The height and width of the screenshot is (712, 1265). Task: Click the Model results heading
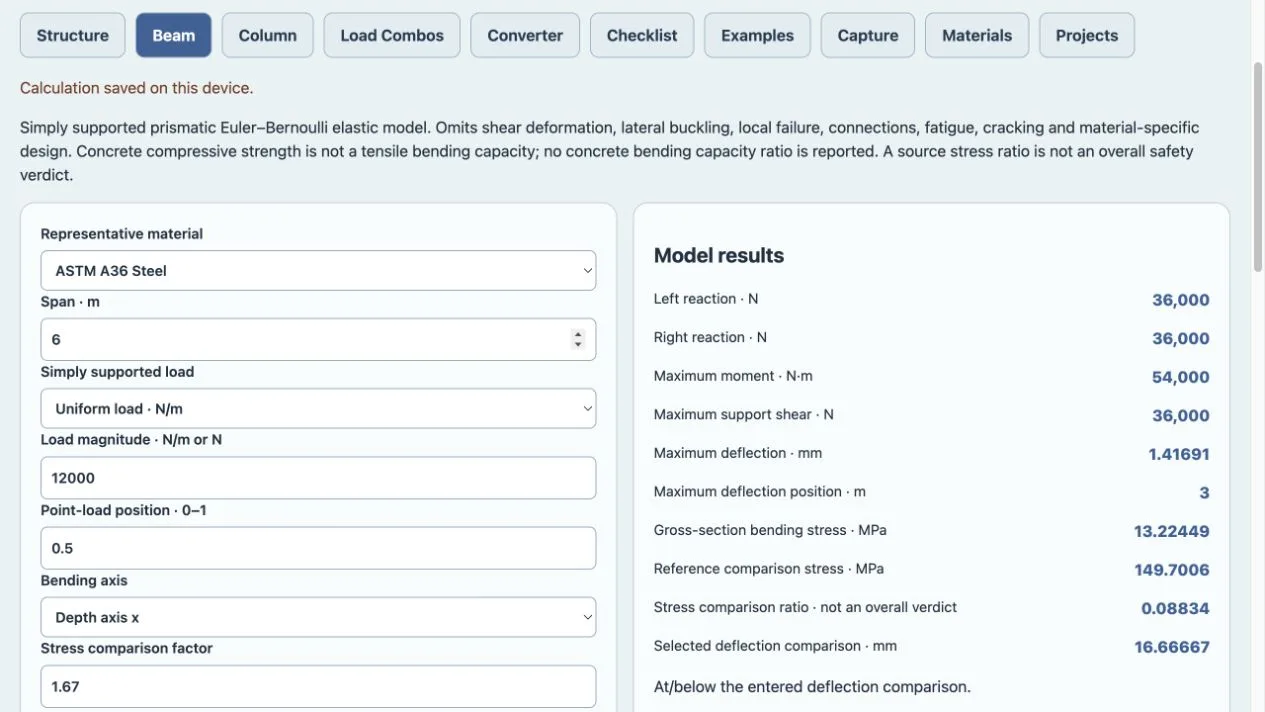(719, 255)
